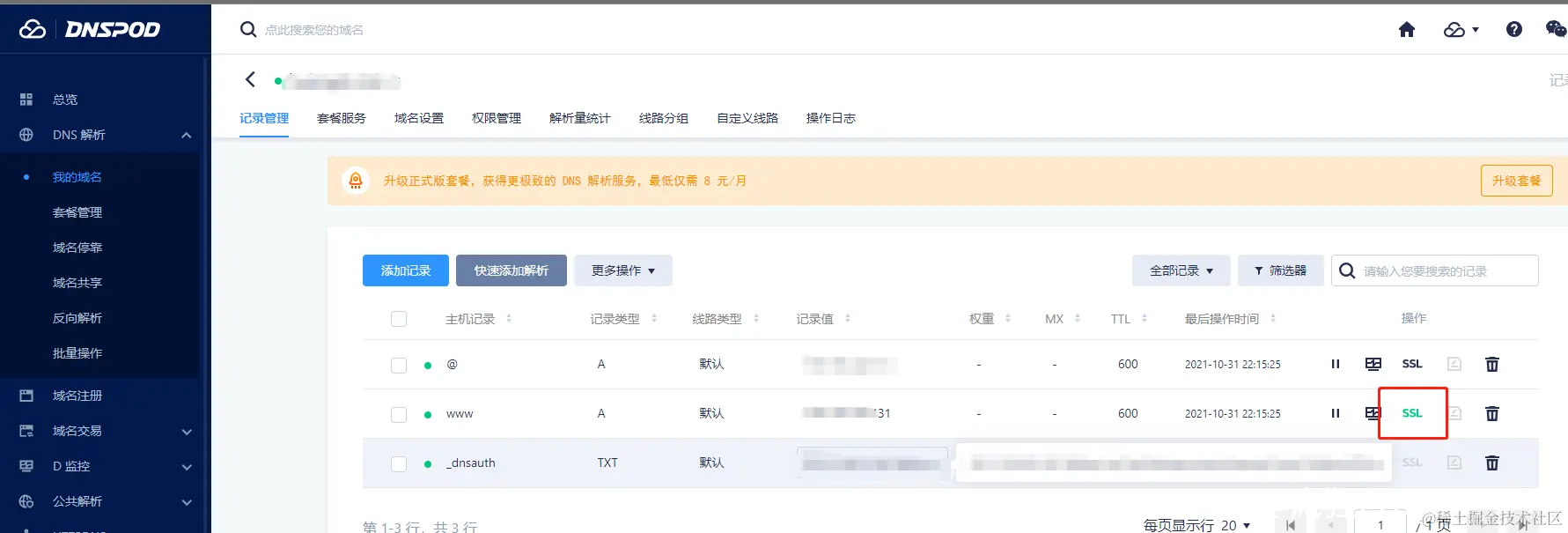Screen dimensions: 1568x533
Task: Open monitoring icon for @ record
Action: pyautogui.click(x=1373, y=364)
